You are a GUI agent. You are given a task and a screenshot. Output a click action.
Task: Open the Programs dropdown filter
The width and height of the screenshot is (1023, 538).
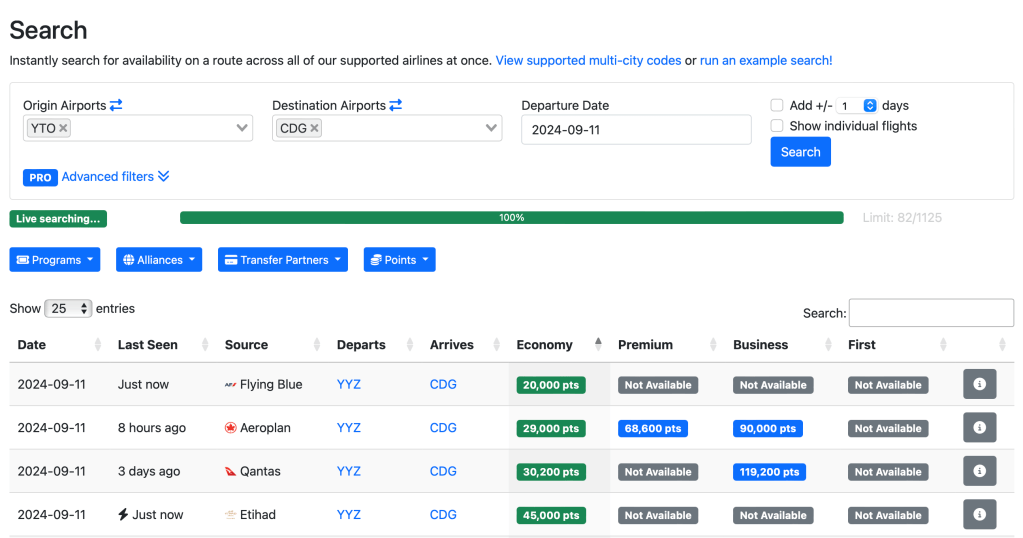click(56, 260)
